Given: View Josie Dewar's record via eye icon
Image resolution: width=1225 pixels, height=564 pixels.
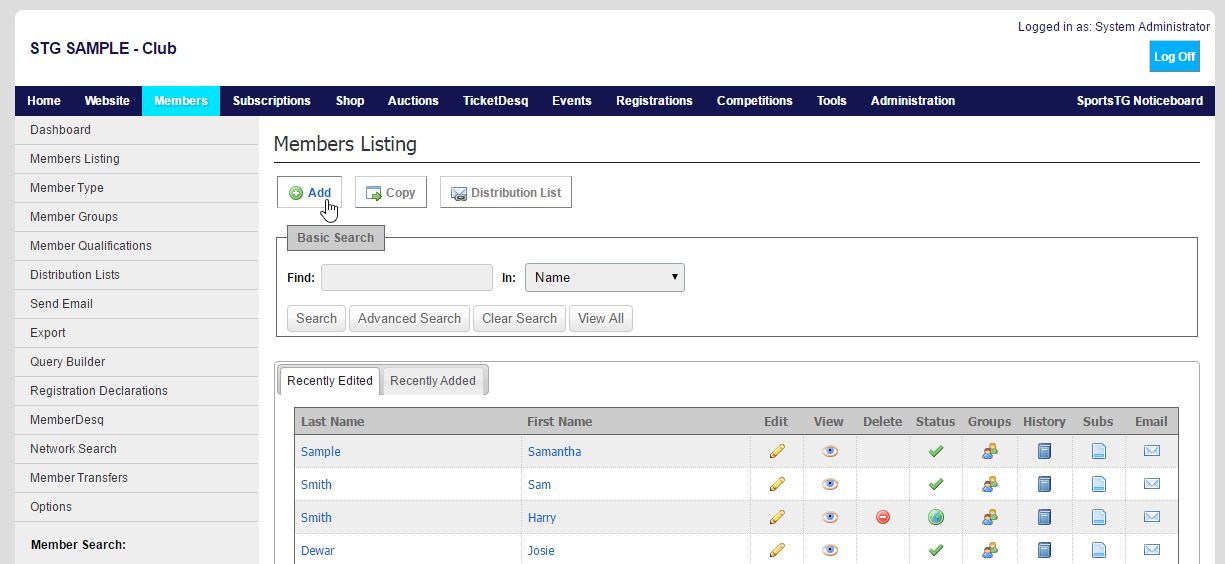Looking at the screenshot, I should (830, 550).
